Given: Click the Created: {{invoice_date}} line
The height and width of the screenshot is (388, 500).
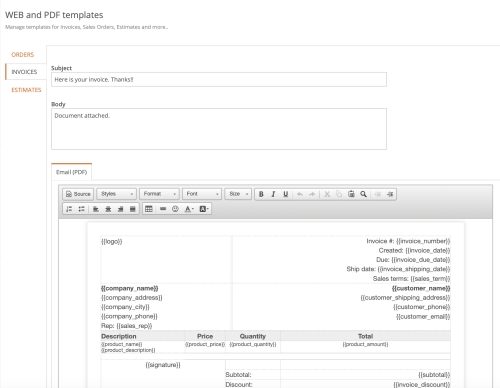Looking at the screenshot, I should coord(414,251).
